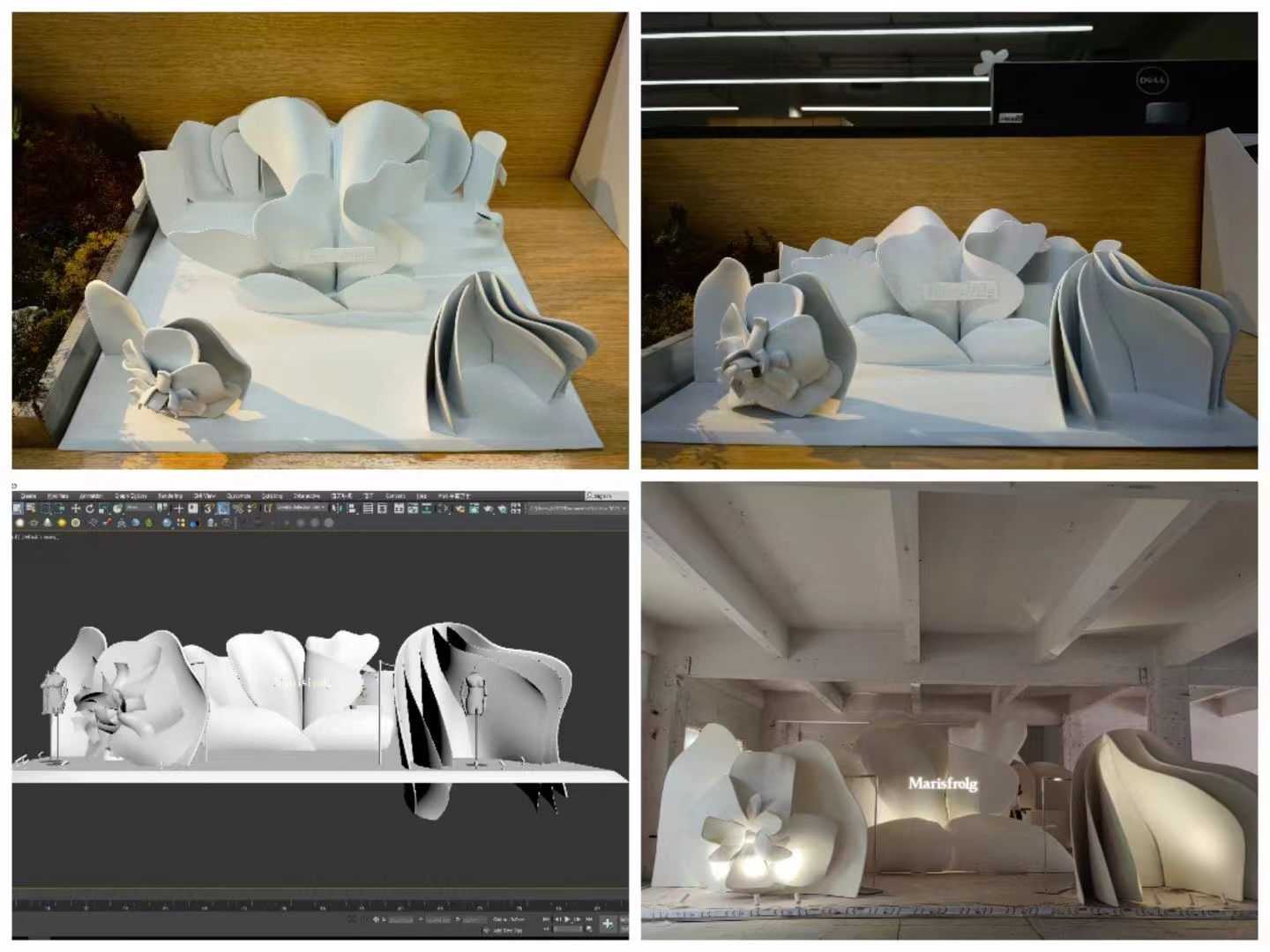Click the Y coordinate field
The height and width of the screenshot is (952, 1270).
[438, 920]
